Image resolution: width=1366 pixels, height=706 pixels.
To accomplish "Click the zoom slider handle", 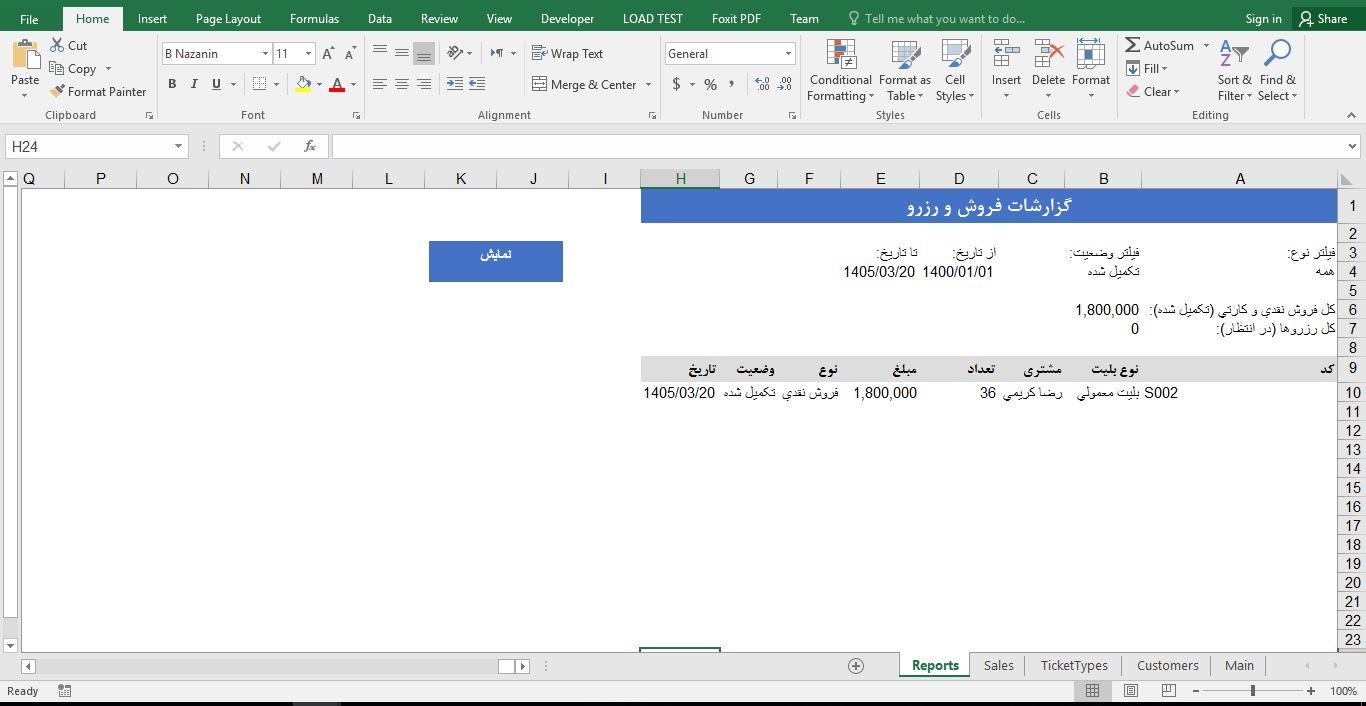I will coord(1252,691).
